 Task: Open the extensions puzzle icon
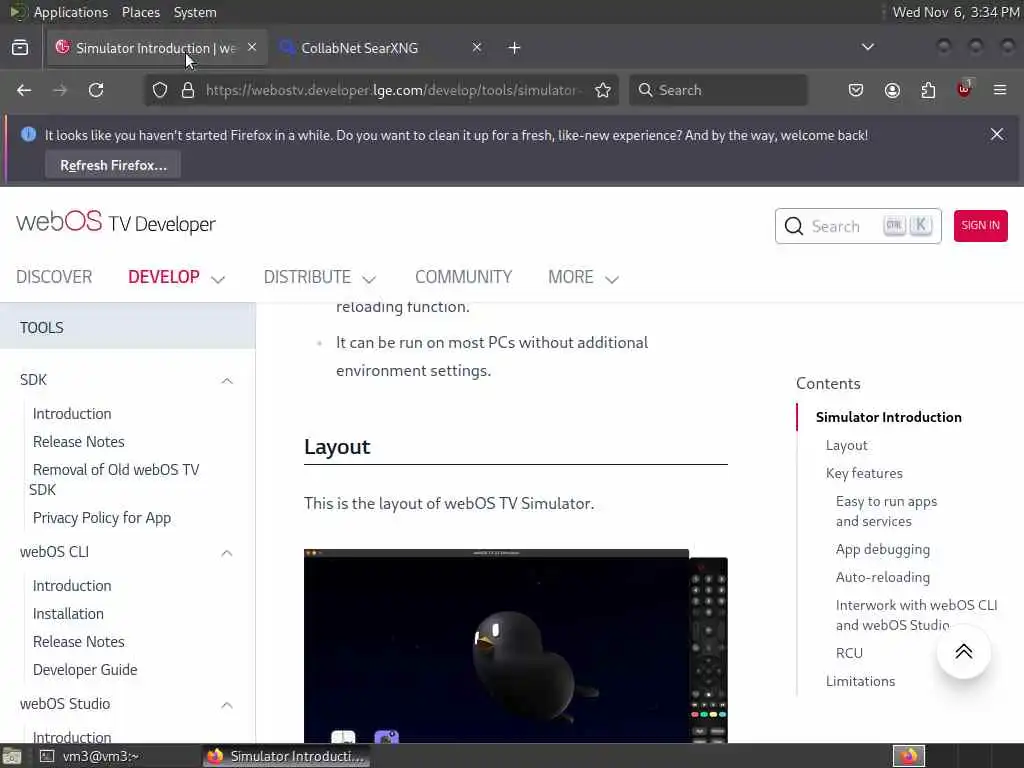[928, 90]
